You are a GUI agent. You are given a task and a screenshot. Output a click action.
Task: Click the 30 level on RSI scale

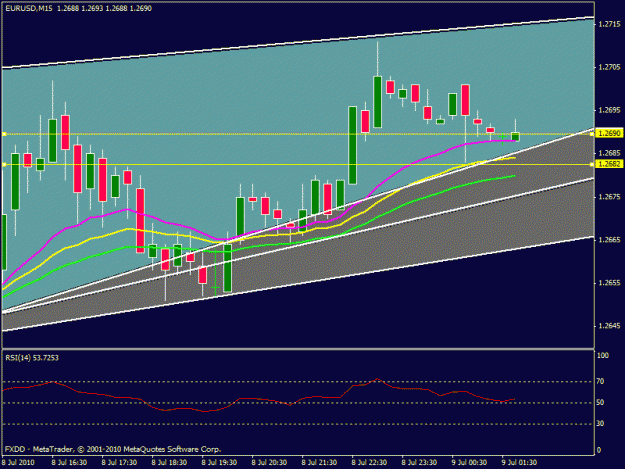pyautogui.click(x=600, y=424)
